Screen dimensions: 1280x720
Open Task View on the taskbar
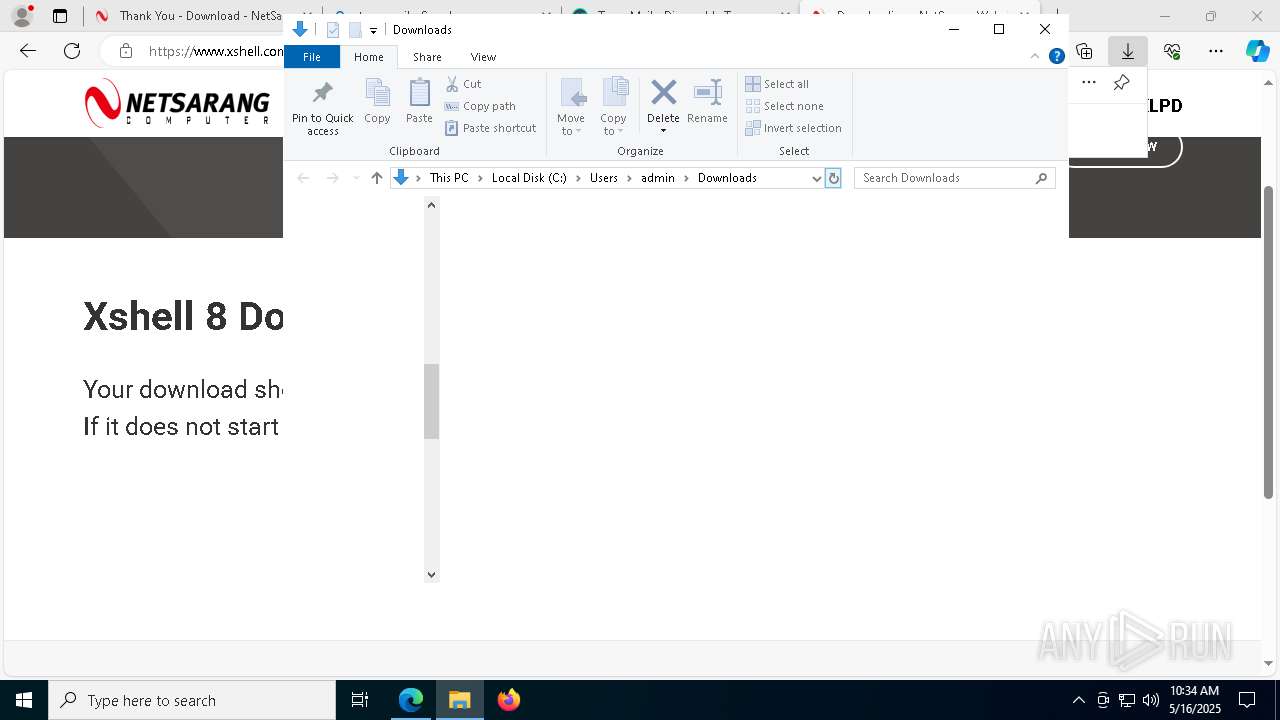(360, 700)
